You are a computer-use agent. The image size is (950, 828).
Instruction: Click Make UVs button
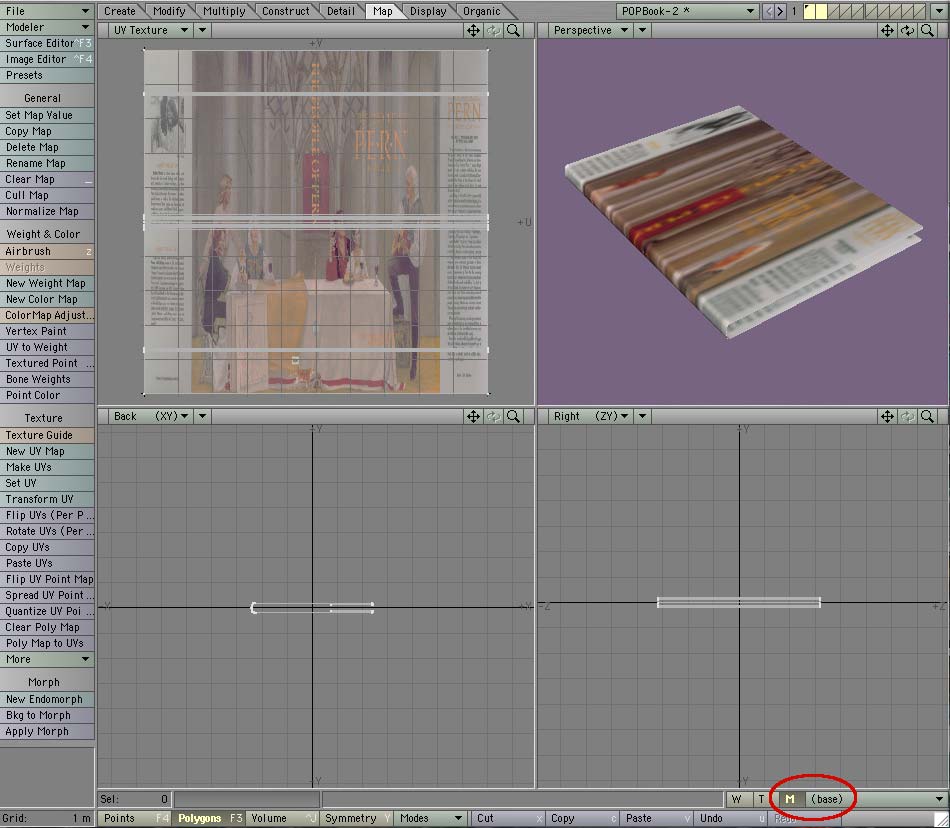47,468
